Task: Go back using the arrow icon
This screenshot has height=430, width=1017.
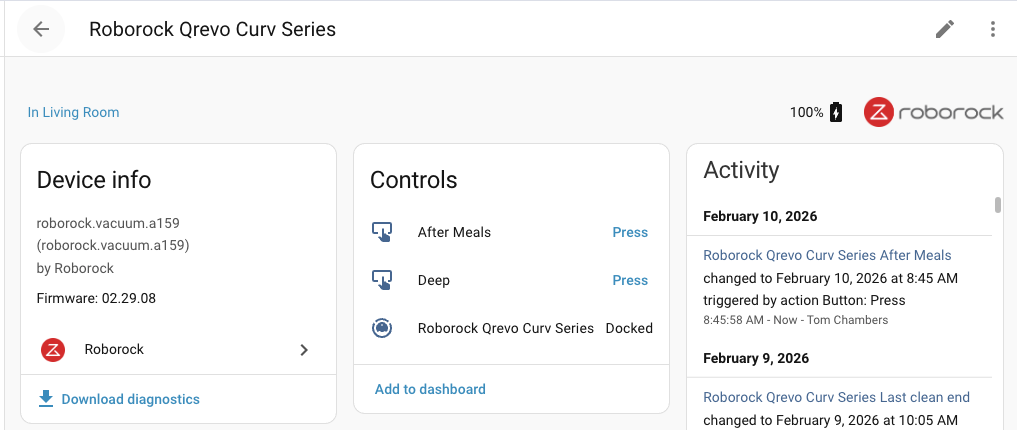Action: 41,29
